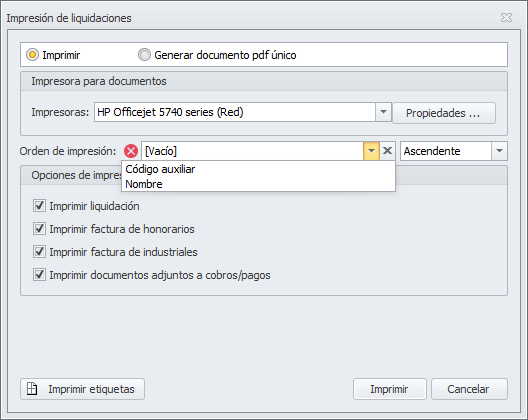The width and height of the screenshot is (528, 420).
Task: Close the Impresión de liquidaciones dialog
Action: pos(506,18)
